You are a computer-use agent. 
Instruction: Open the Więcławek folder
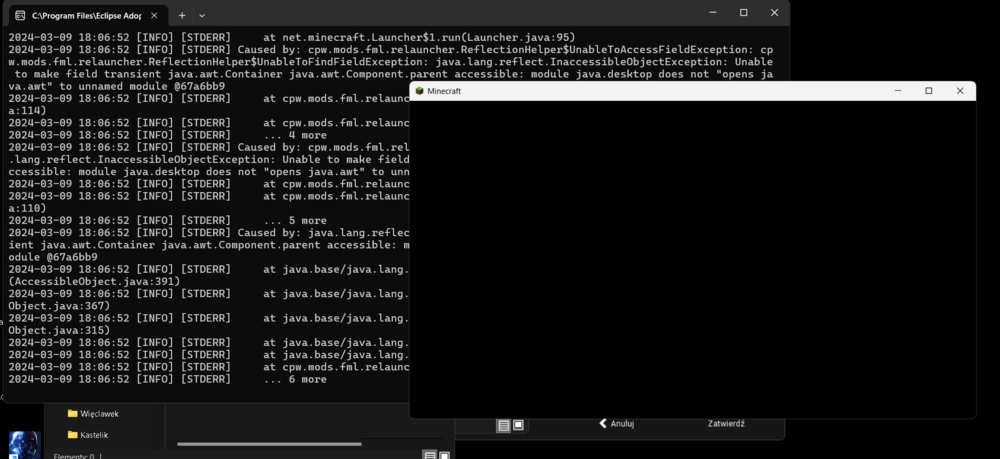click(93, 414)
